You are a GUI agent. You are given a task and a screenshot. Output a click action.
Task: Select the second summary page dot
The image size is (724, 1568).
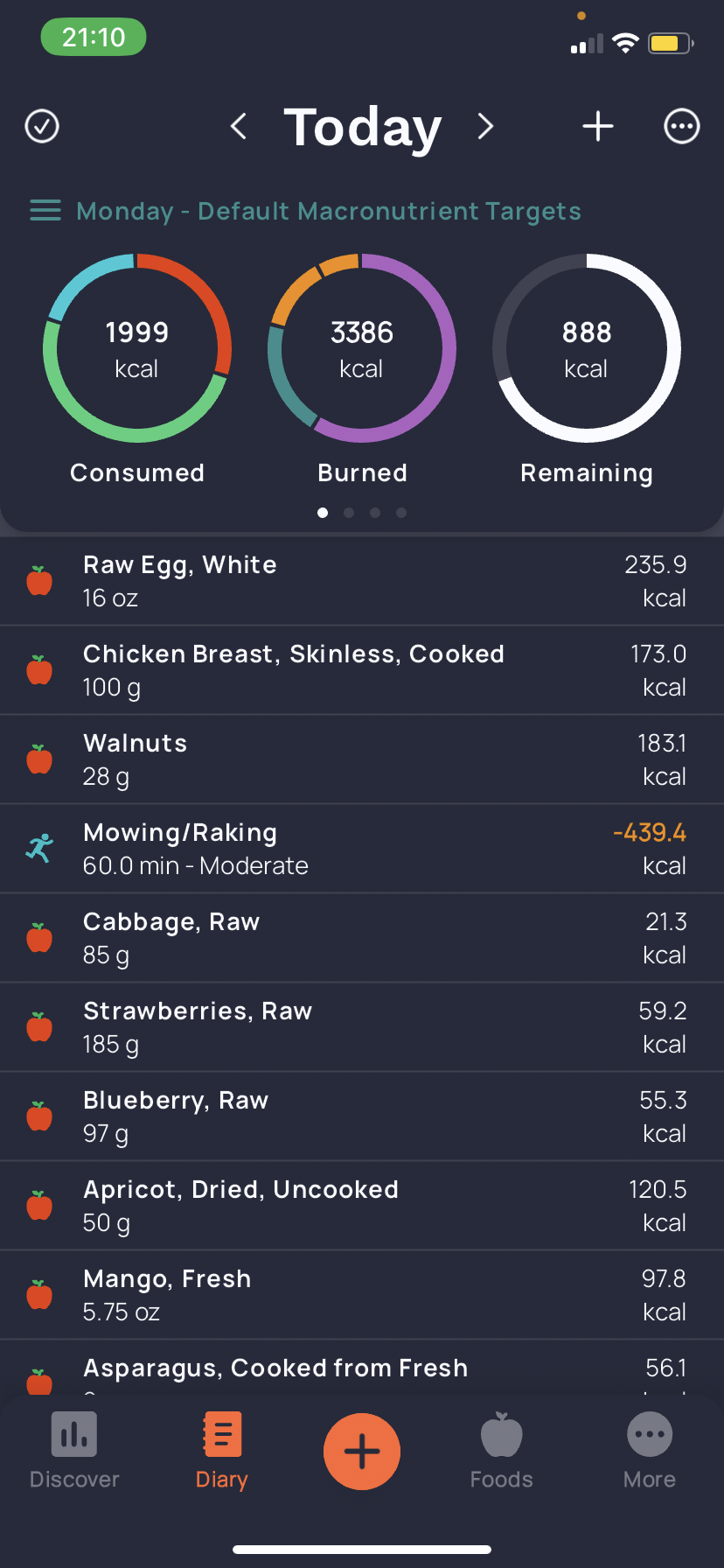point(349,513)
